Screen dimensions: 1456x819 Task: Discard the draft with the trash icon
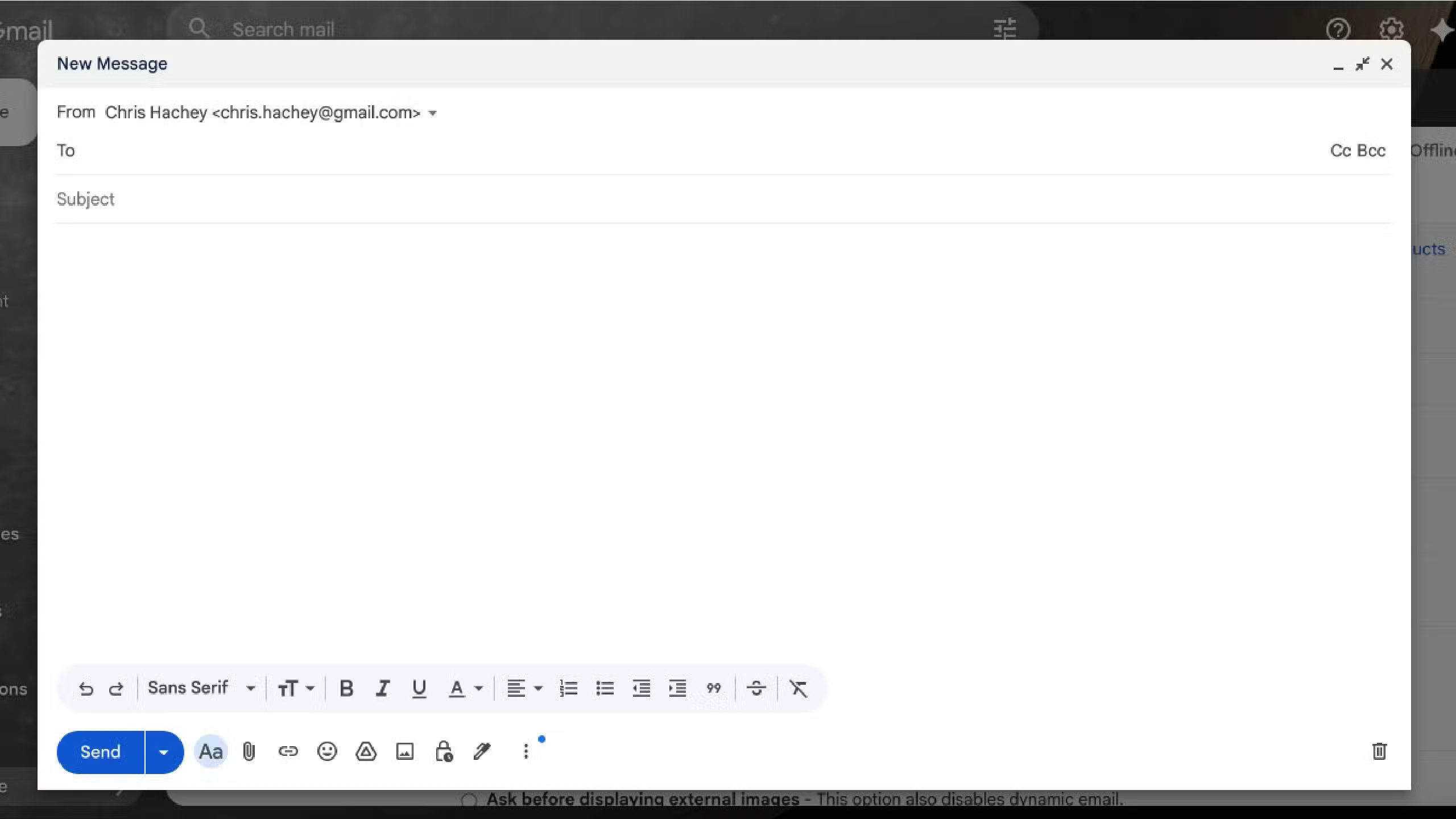click(1379, 752)
